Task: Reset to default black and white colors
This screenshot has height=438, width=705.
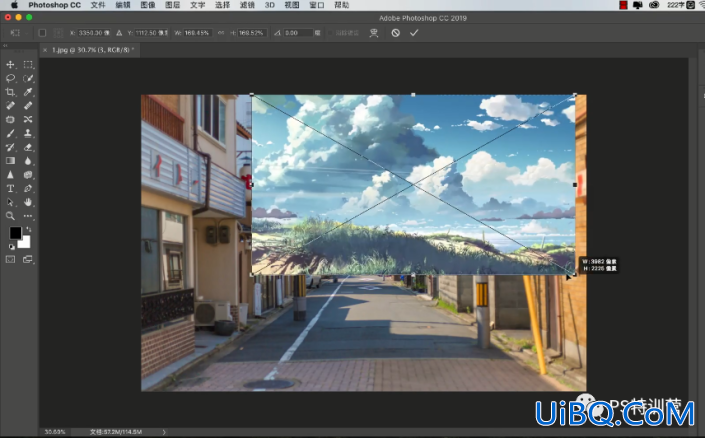Action: tap(11, 246)
